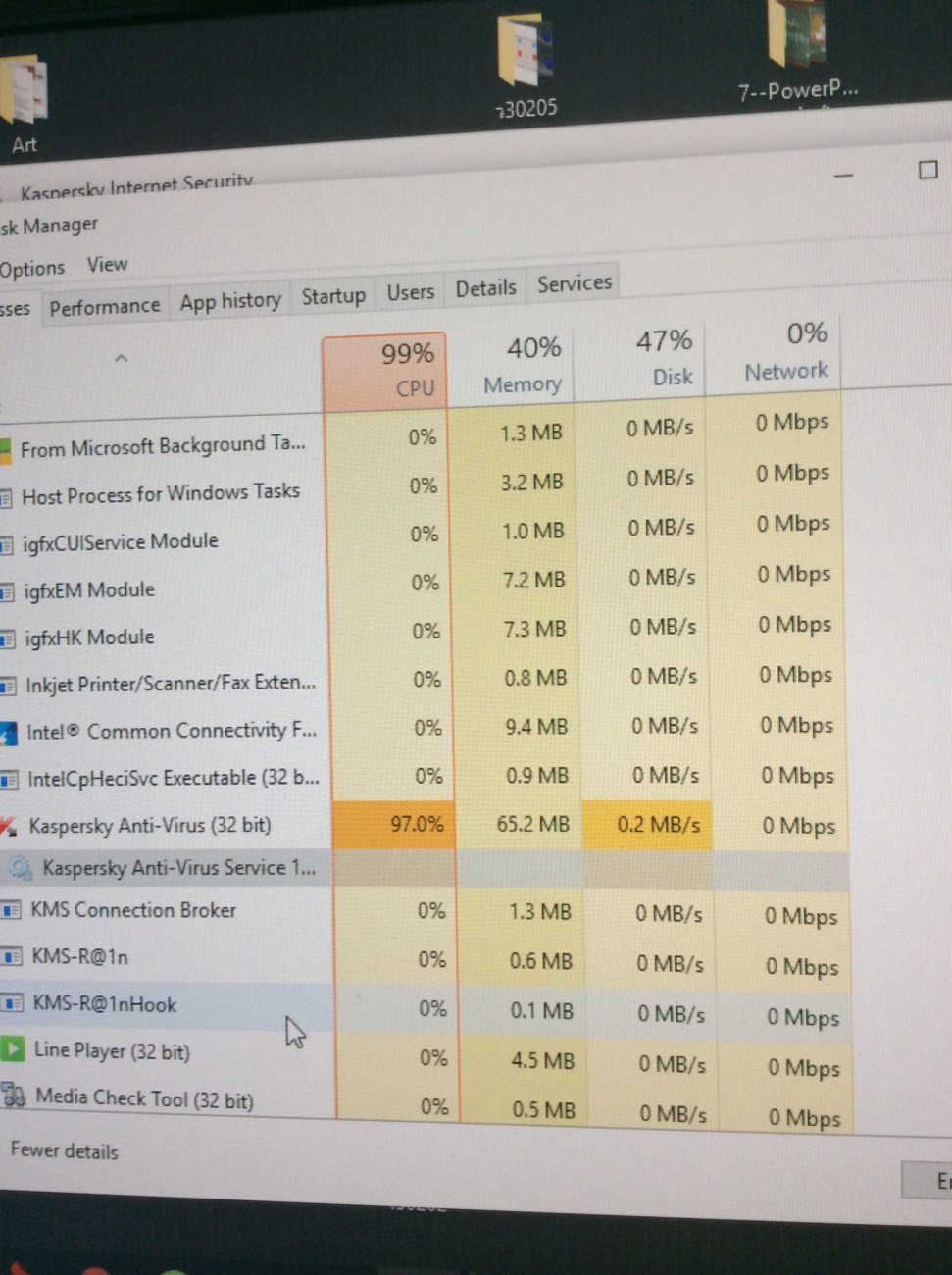The height and width of the screenshot is (1275, 952).
Task: Select Intel Common Connectivity F... process
Action: click(x=172, y=731)
